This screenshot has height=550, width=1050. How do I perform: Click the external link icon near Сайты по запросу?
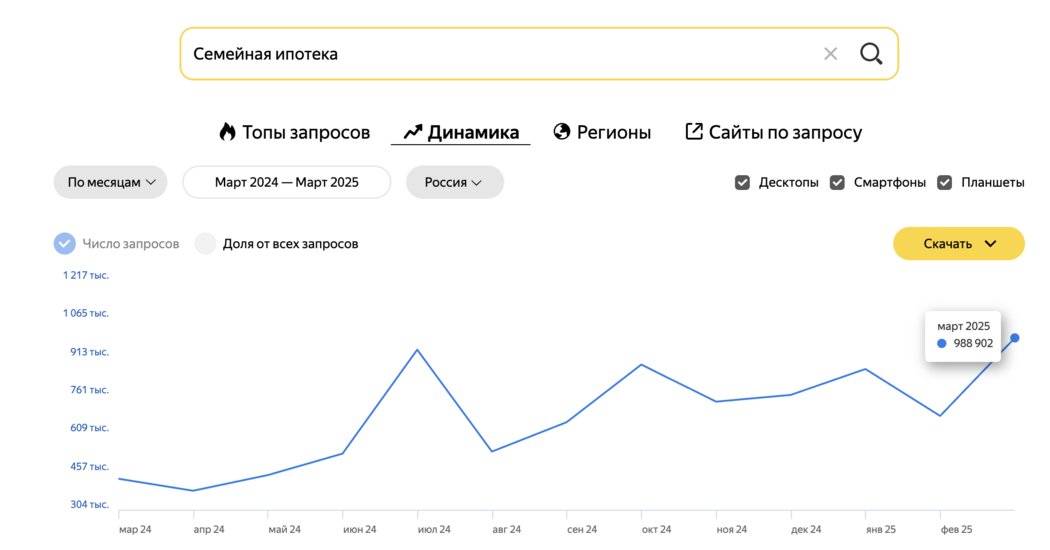[694, 131]
